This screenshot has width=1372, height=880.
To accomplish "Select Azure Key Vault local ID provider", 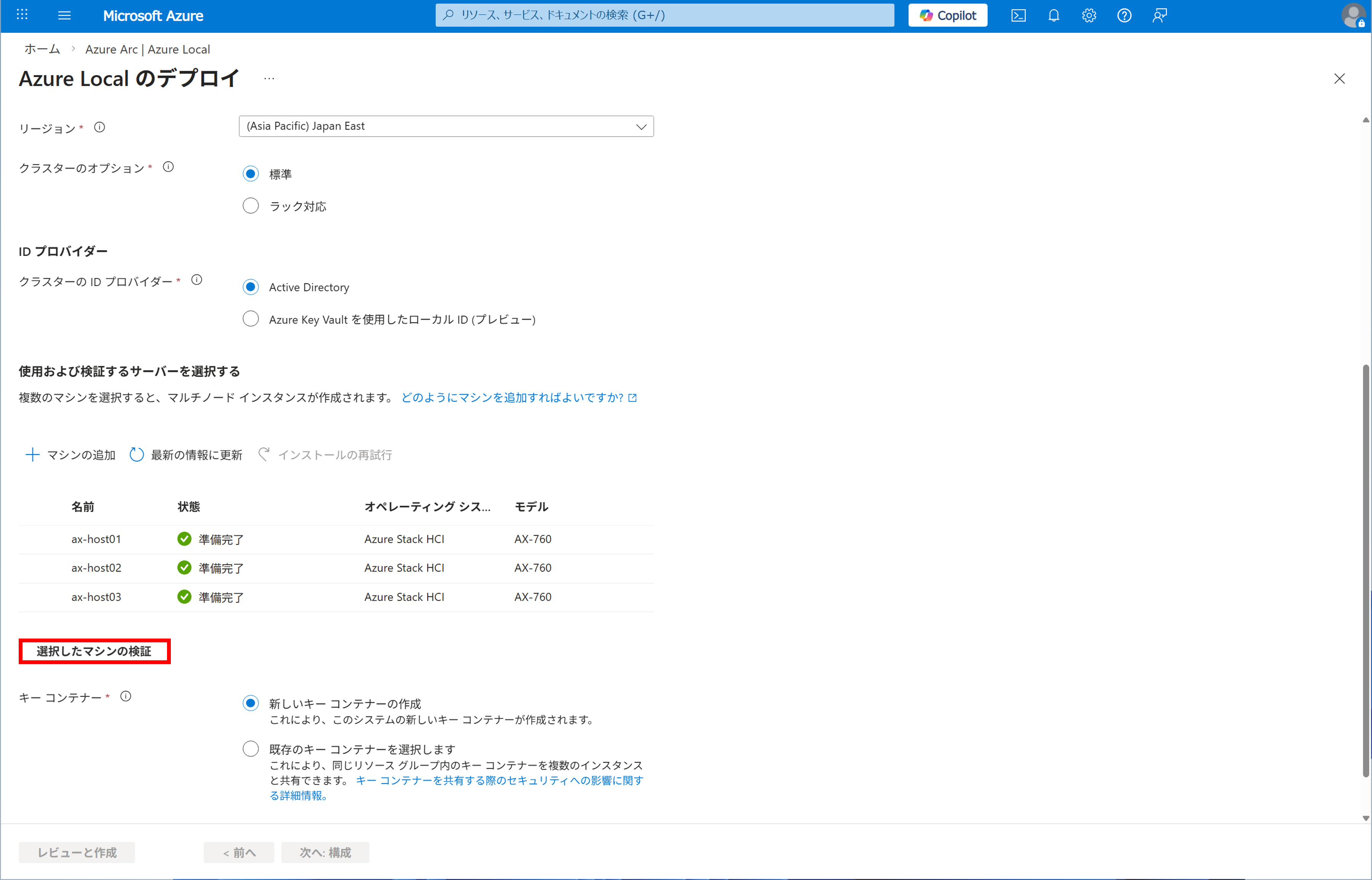I will pos(251,319).
